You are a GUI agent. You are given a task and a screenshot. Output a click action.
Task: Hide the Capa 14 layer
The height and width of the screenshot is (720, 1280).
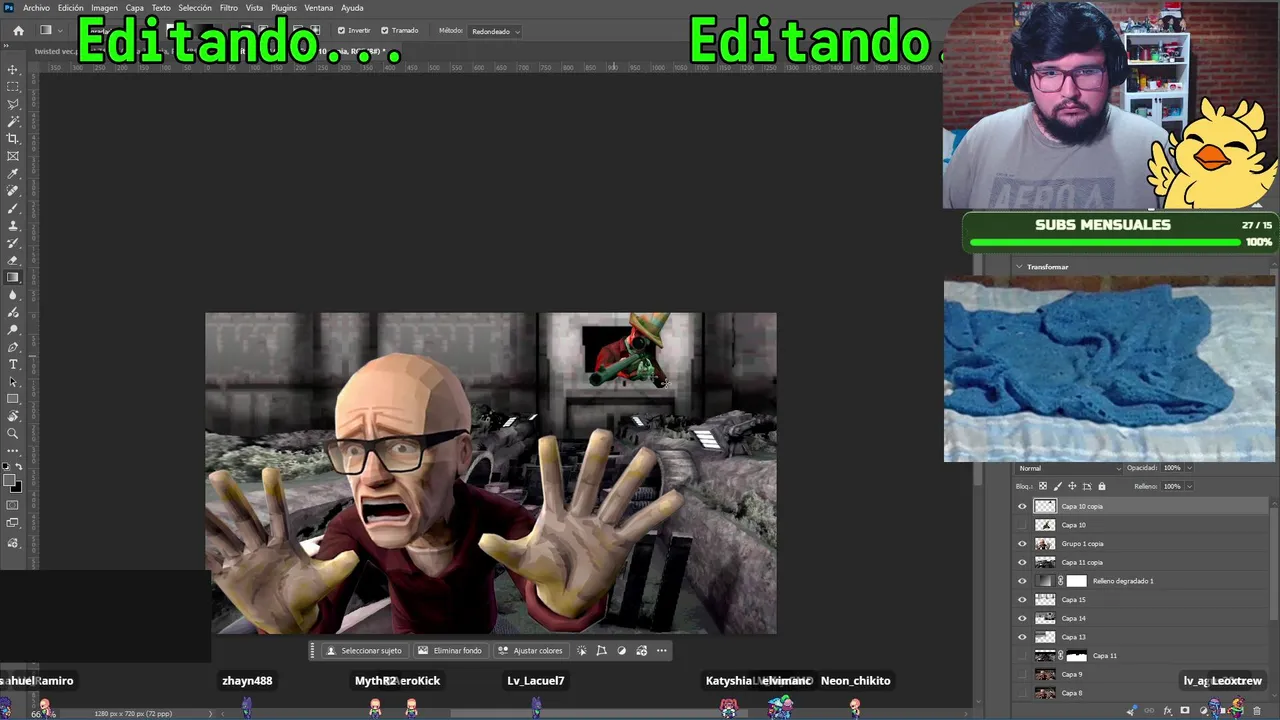1022,619
